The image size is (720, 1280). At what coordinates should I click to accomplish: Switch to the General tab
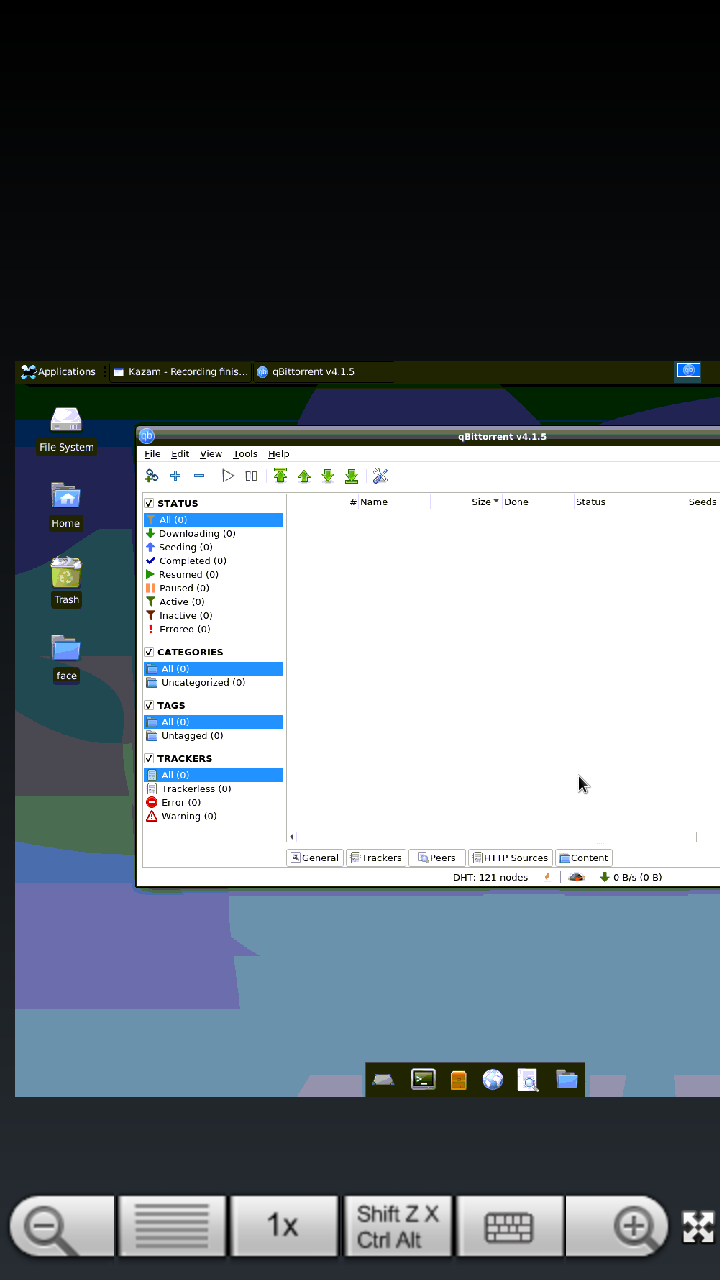click(x=315, y=858)
